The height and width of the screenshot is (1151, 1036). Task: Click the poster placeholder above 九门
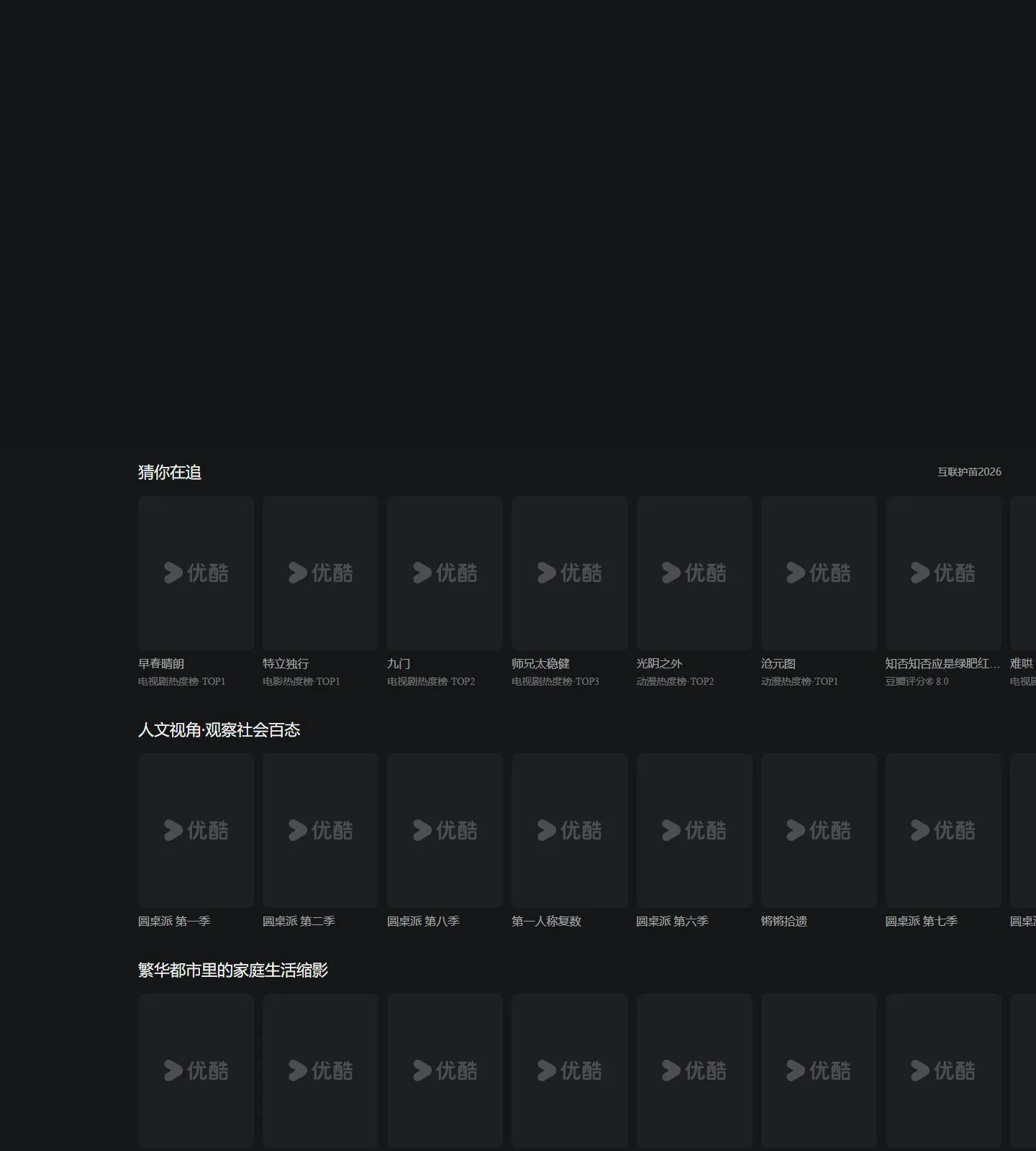445,573
